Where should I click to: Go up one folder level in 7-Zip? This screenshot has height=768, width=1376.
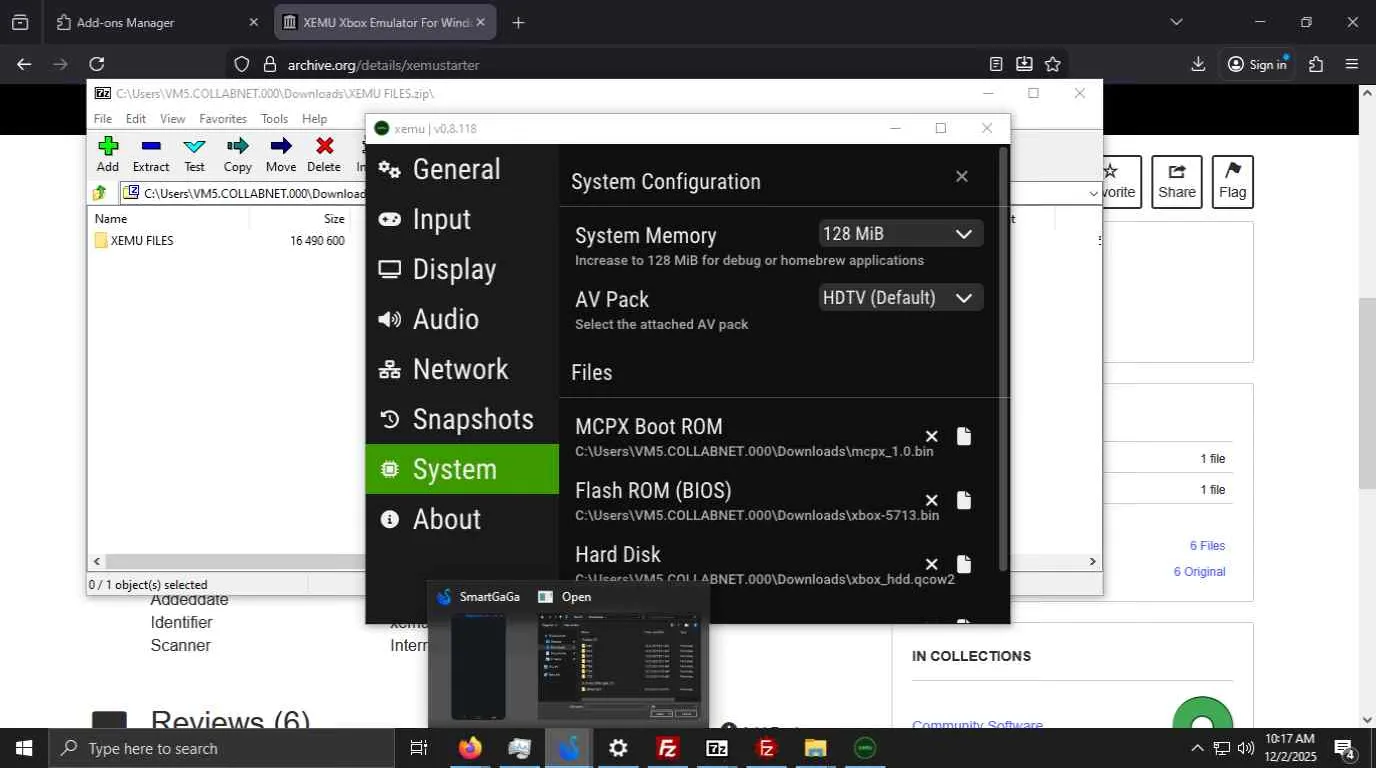click(x=100, y=193)
